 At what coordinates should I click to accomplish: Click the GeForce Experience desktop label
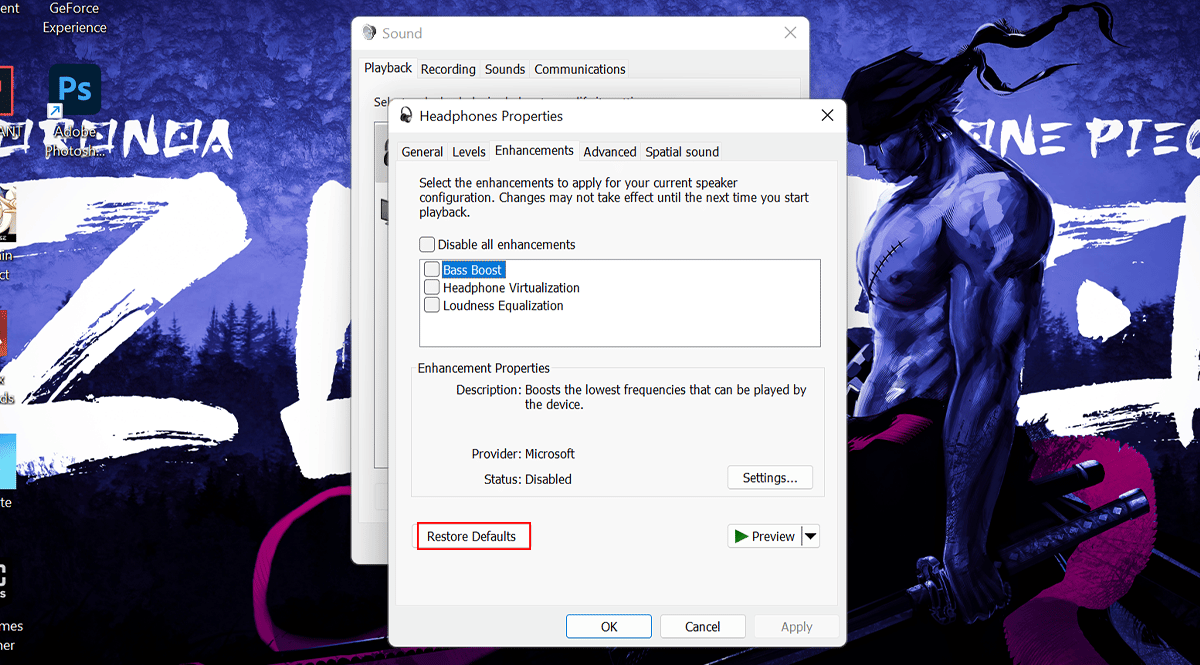point(75,18)
